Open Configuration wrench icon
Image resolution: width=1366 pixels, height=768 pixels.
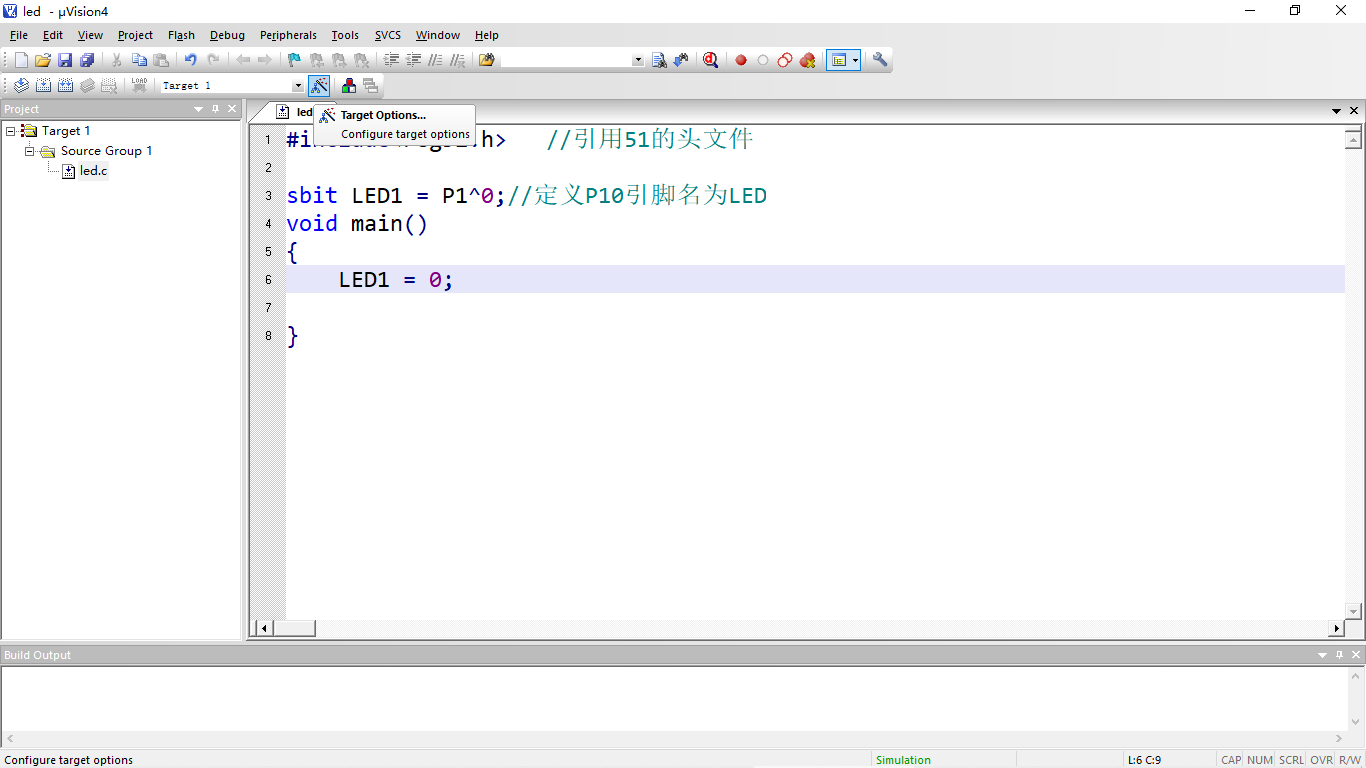(x=880, y=60)
